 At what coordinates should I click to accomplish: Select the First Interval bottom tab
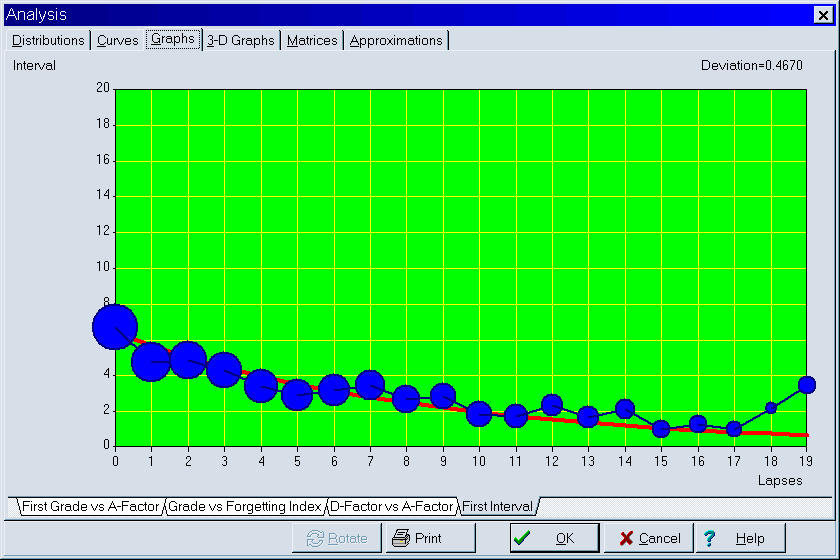[x=496, y=507]
